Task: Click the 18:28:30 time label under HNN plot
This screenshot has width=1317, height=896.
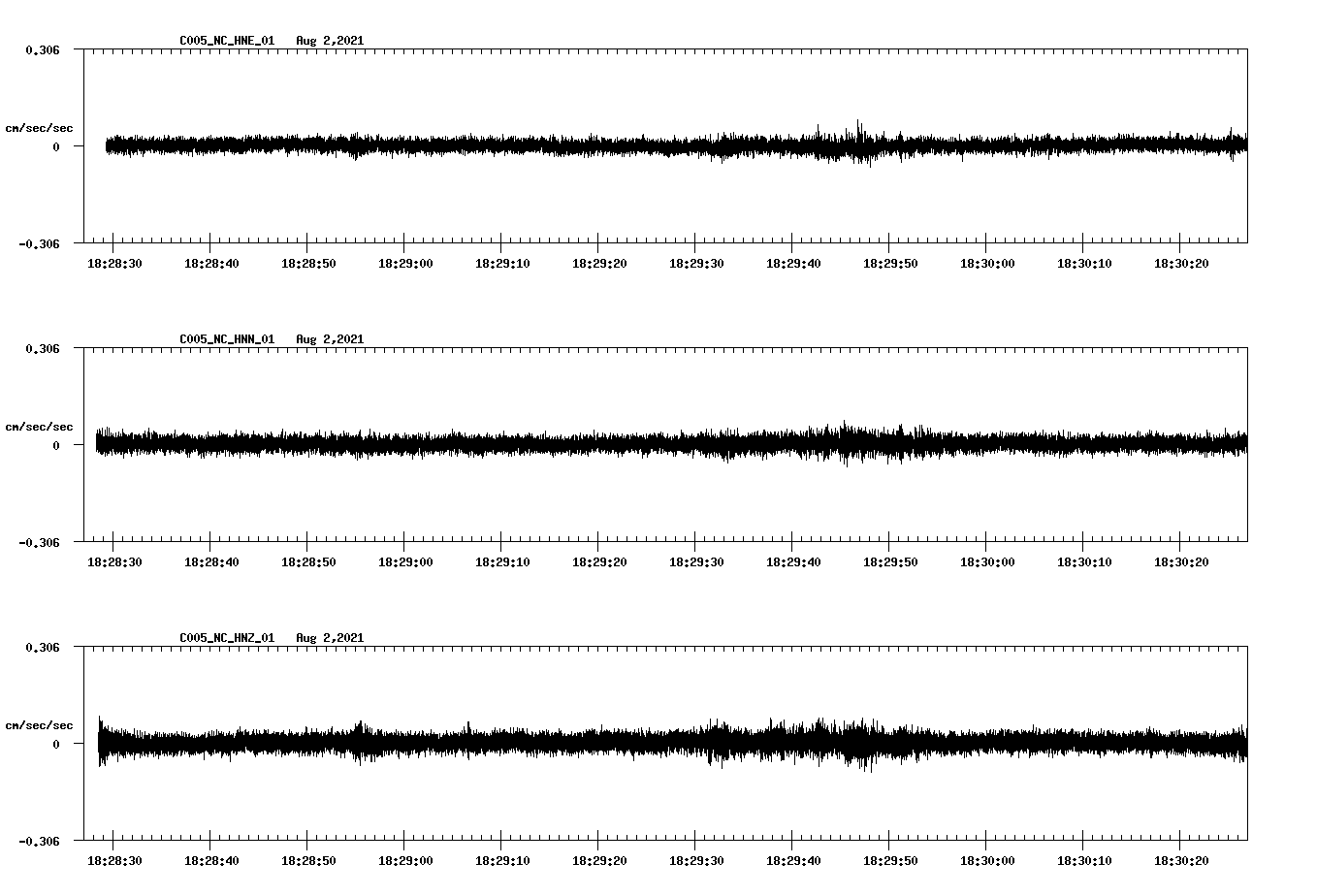Action: [114, 561]
